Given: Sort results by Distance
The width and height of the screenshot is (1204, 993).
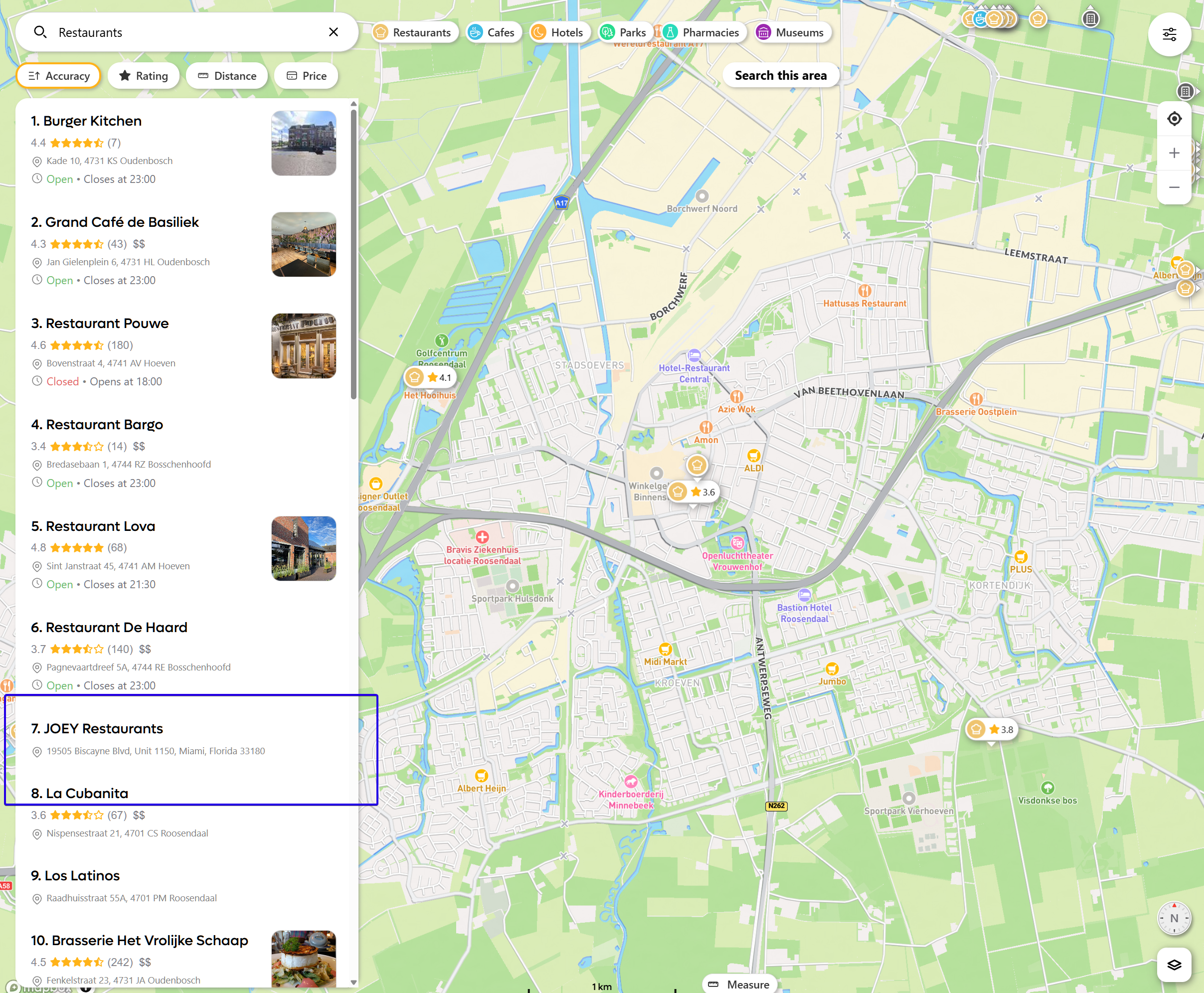Looking at the screenshot, I should coord(227,76).
